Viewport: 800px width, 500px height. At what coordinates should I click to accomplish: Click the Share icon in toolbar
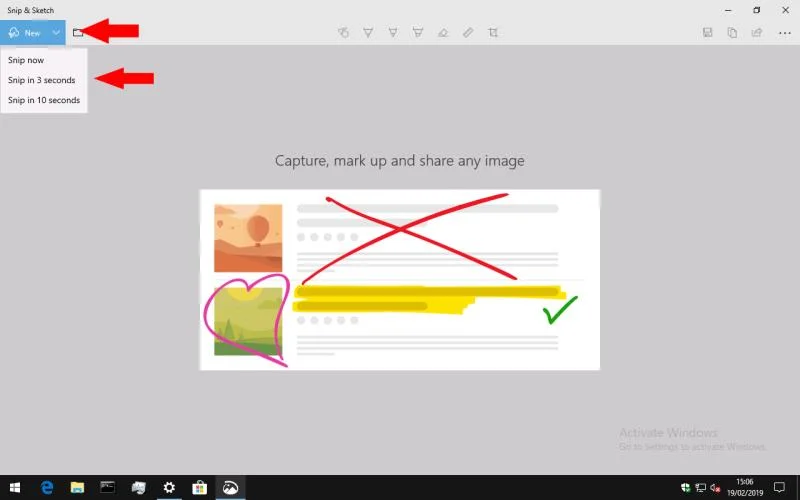click(757, 33)
